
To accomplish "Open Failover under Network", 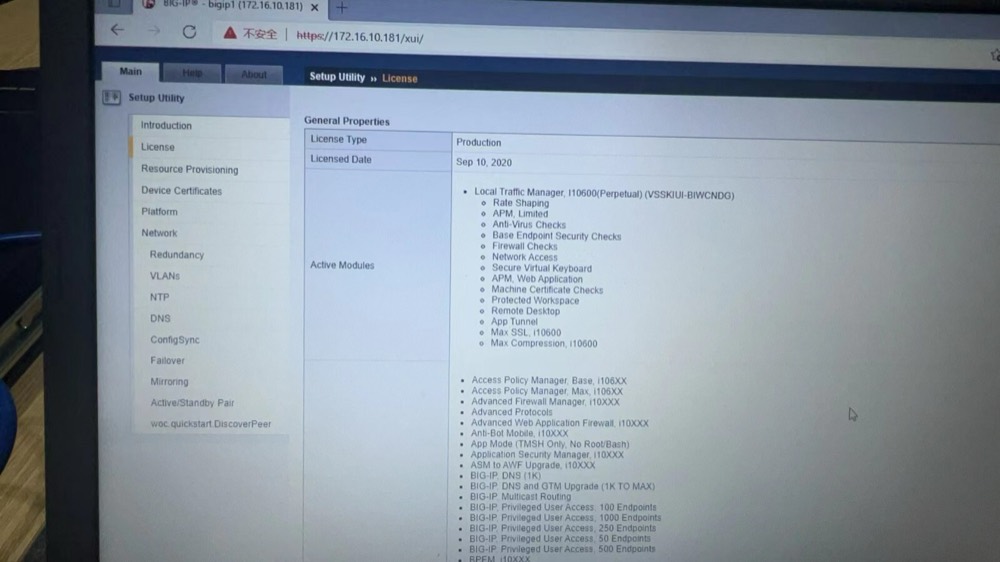I will pyautogui.click(x=167, y=360).
